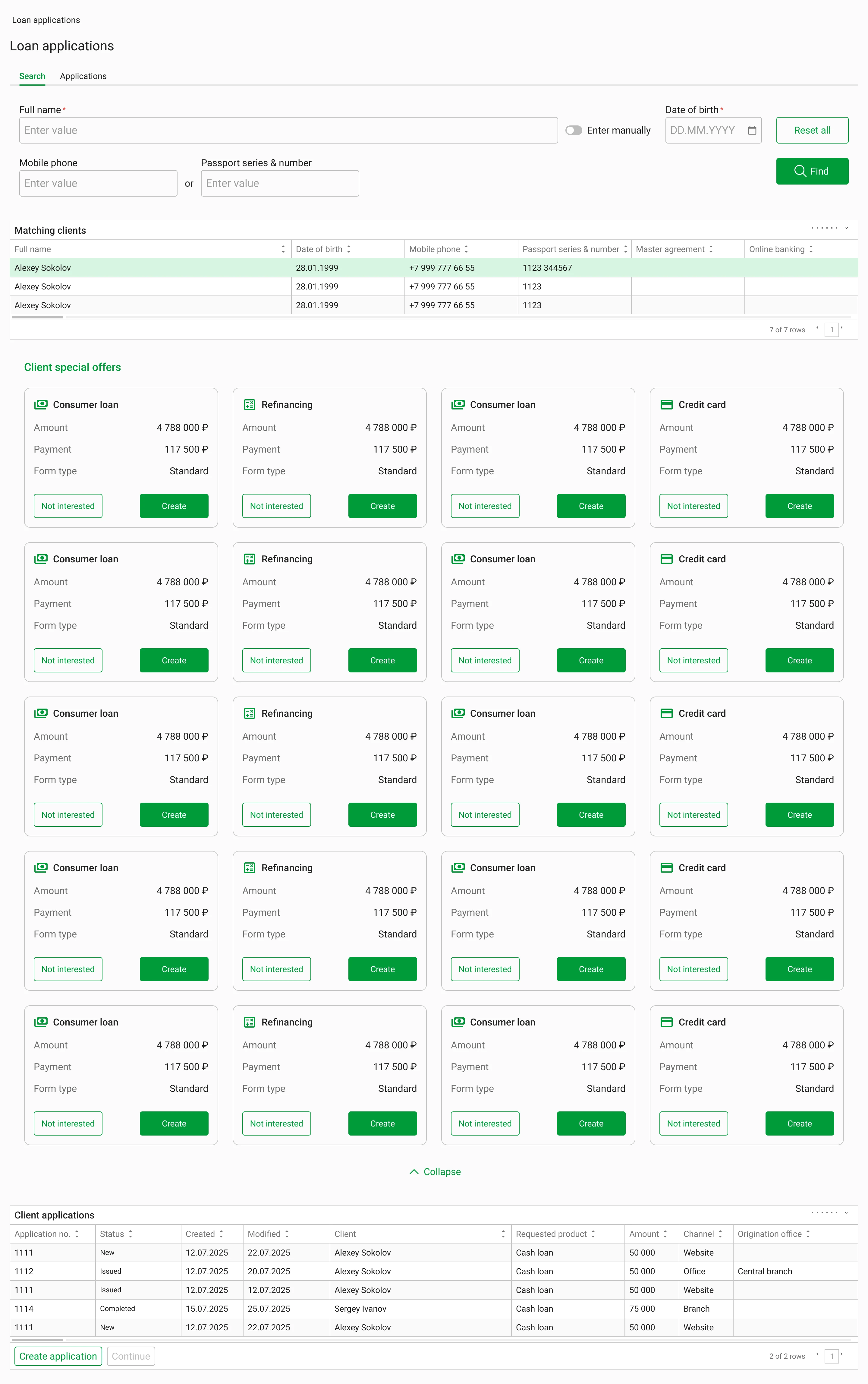Focus the Passport series & number field
The width and height of the screenshot is (868, 1384).
tap(280, 183)
